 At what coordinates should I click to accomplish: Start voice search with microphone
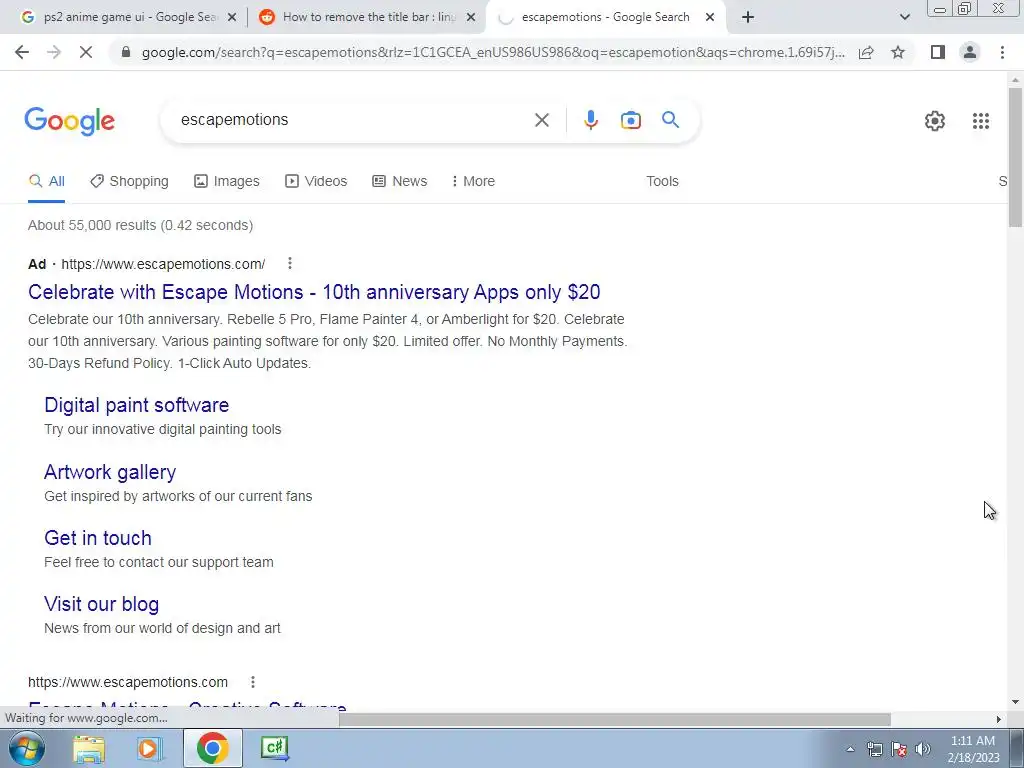point(590,120)
